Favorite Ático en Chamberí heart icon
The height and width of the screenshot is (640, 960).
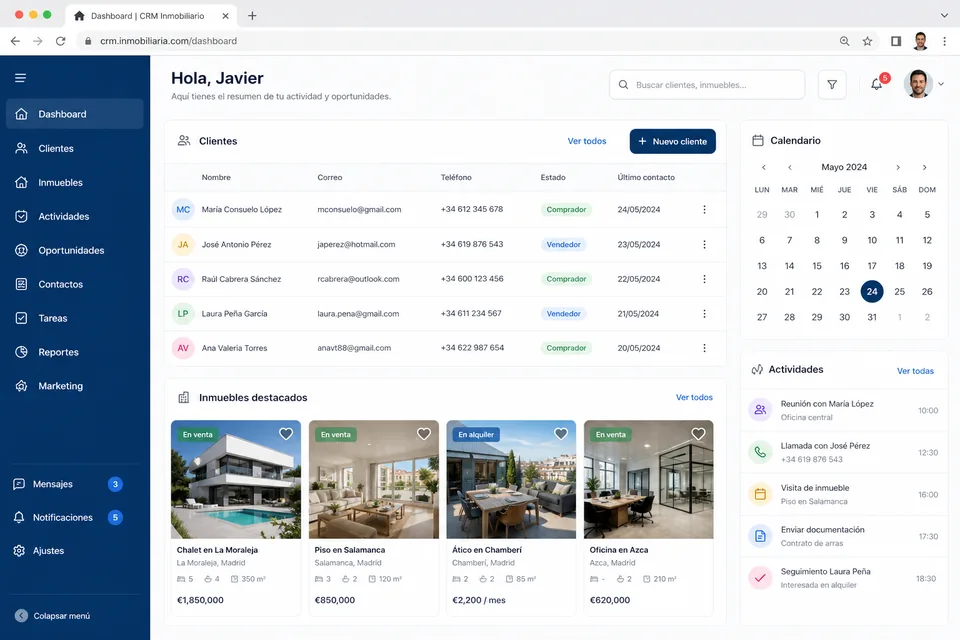pos(561,434)
